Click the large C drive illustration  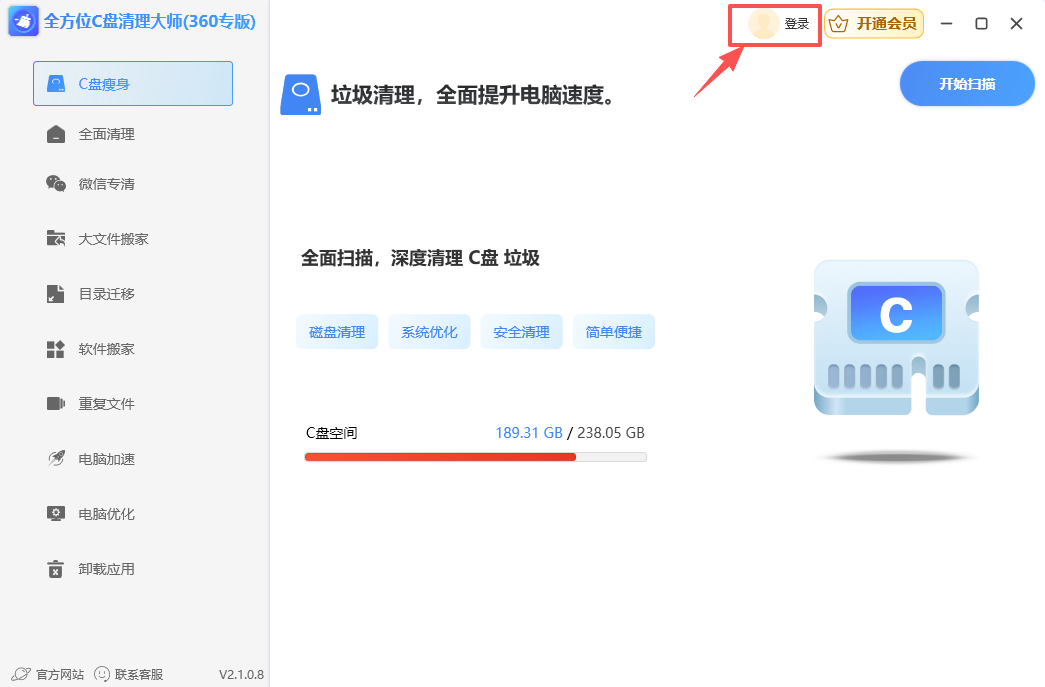(895, 338)
